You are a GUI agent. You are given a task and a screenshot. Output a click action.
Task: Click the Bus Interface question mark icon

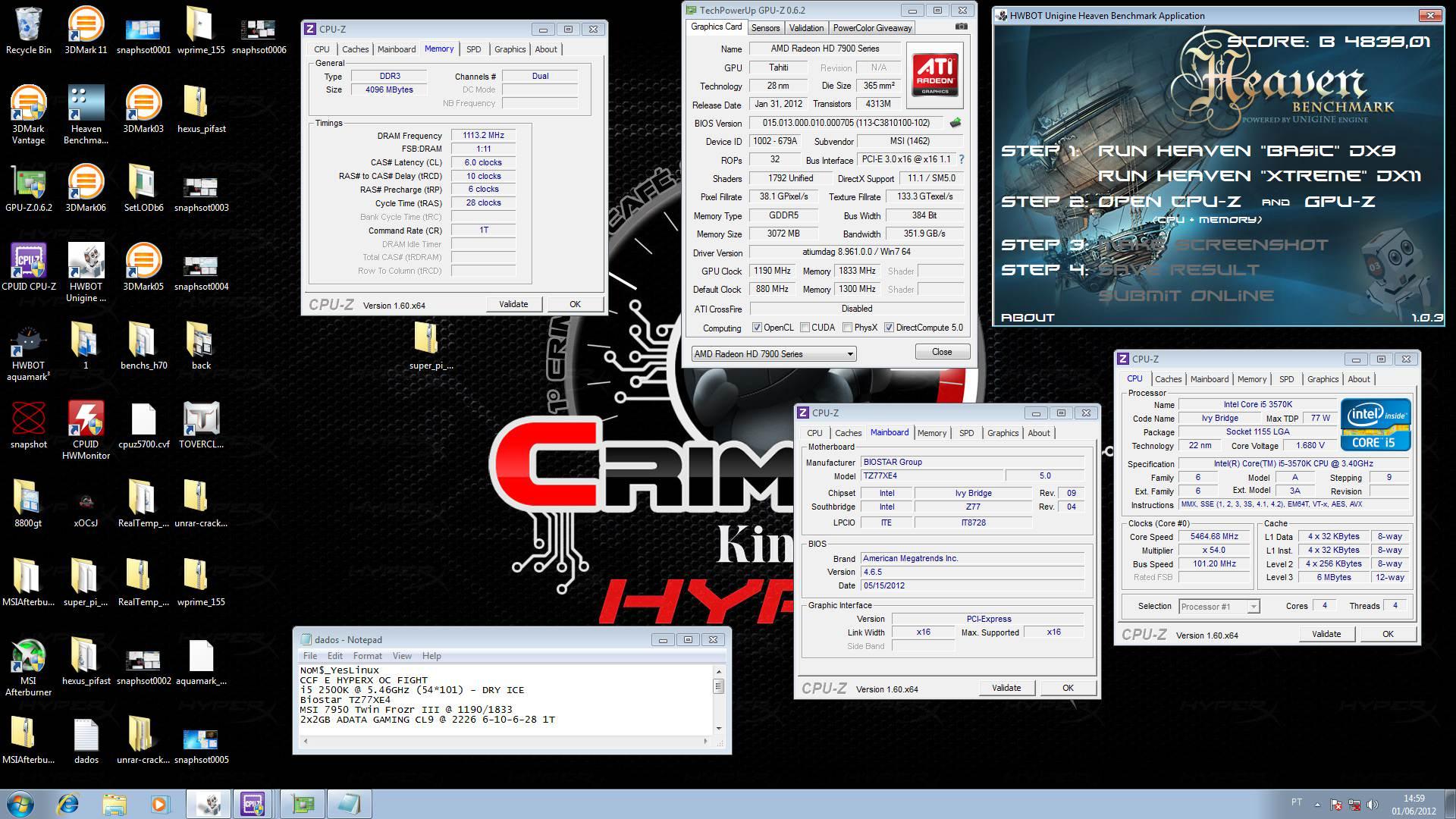click(x=962, y=159)
